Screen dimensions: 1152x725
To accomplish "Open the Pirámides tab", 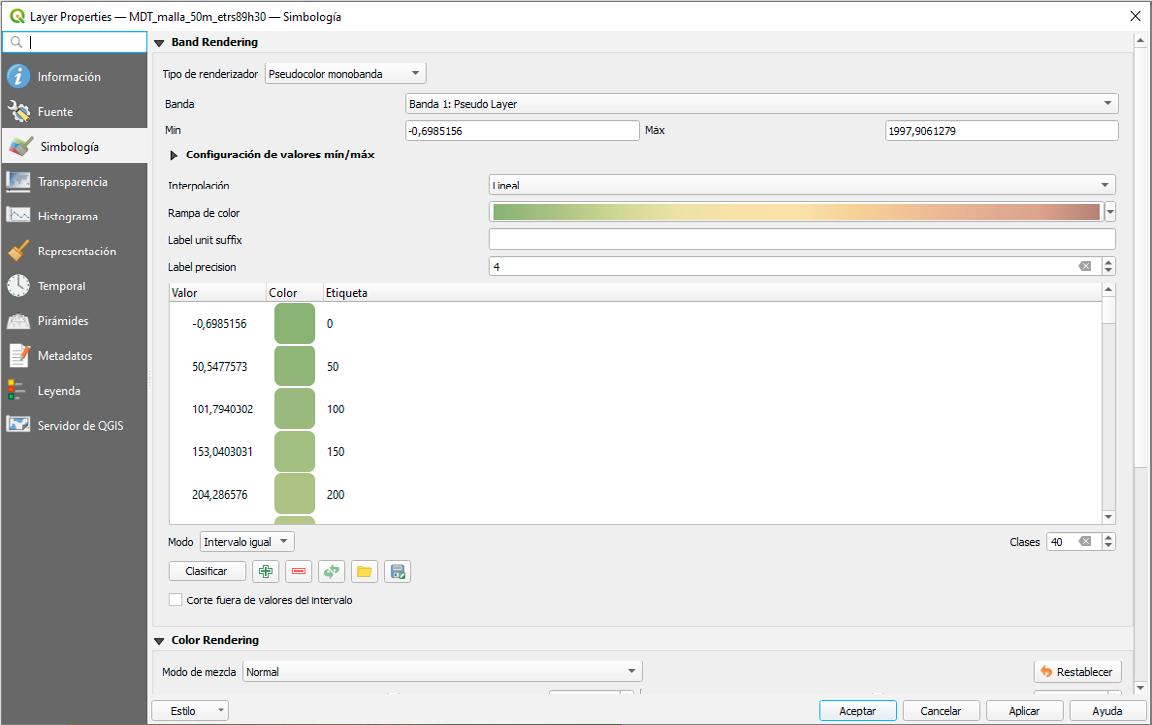I will pos(74,321).
